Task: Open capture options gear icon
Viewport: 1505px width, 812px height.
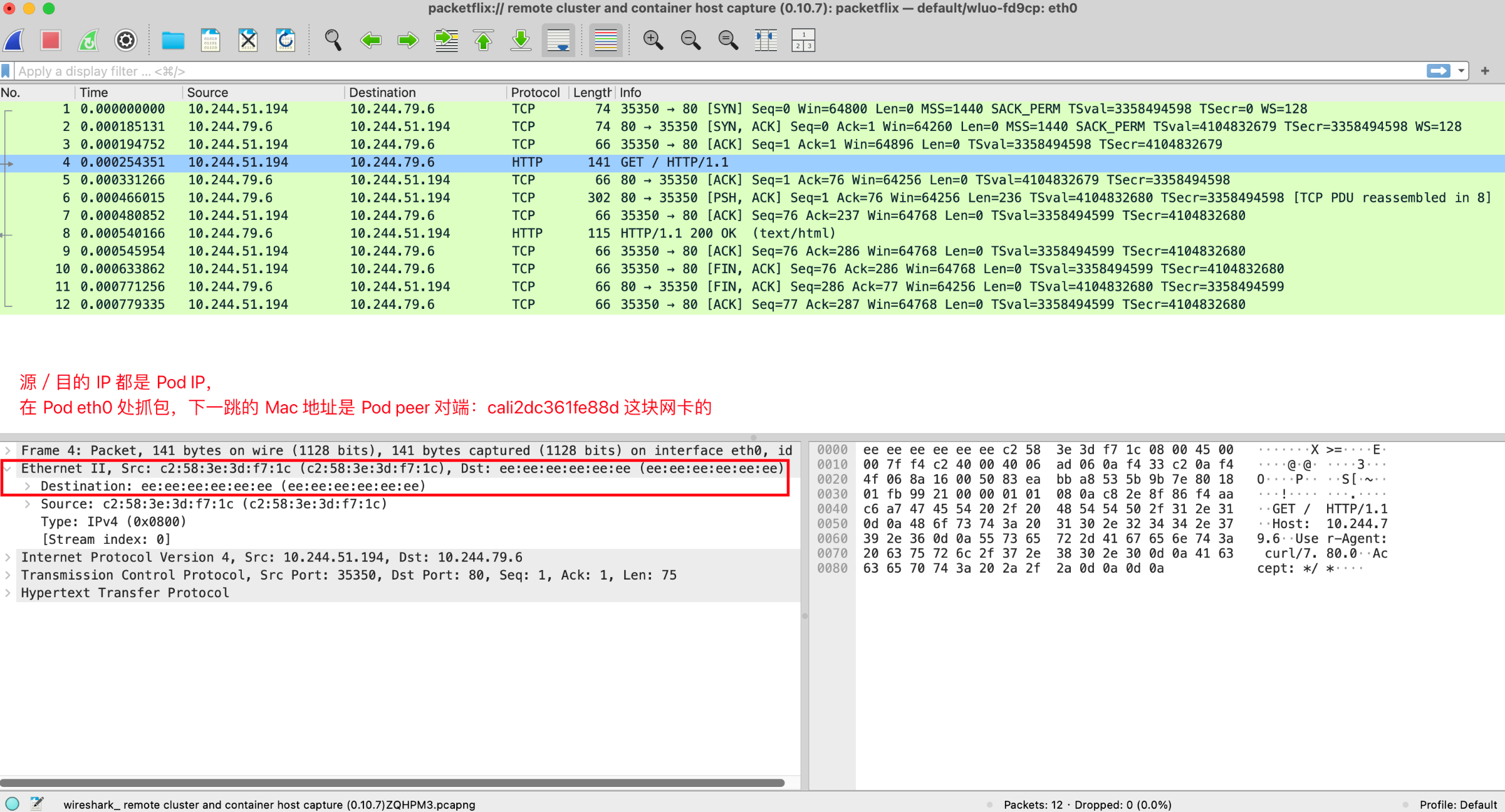Action: (126, 41)
